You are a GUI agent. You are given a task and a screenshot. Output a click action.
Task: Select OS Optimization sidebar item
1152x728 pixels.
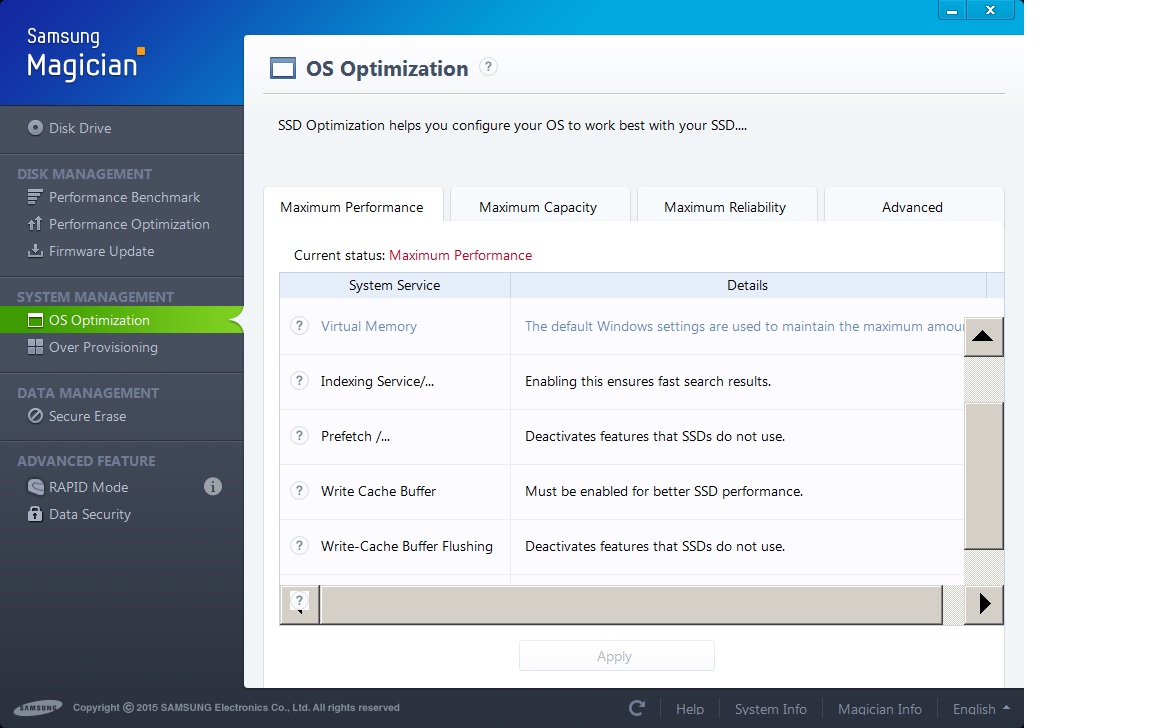click(x=121, y=320)
